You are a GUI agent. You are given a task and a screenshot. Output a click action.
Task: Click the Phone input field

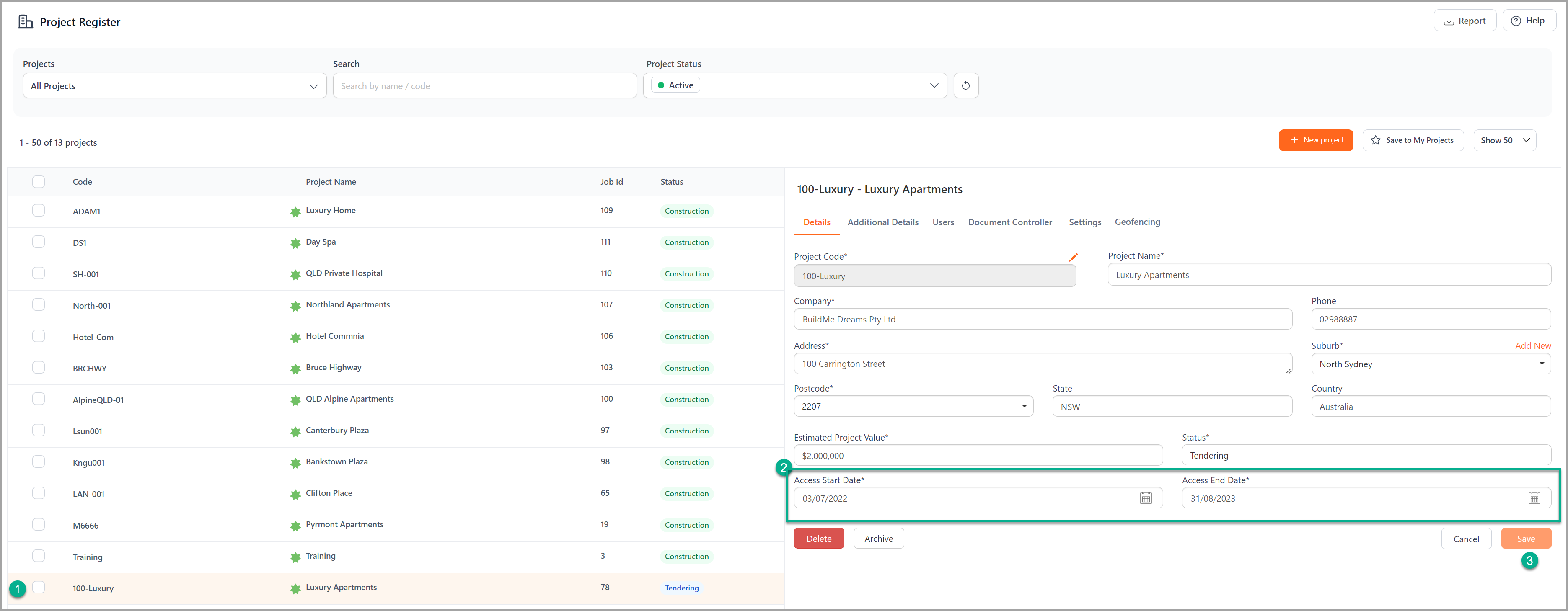click(1431, 320)
